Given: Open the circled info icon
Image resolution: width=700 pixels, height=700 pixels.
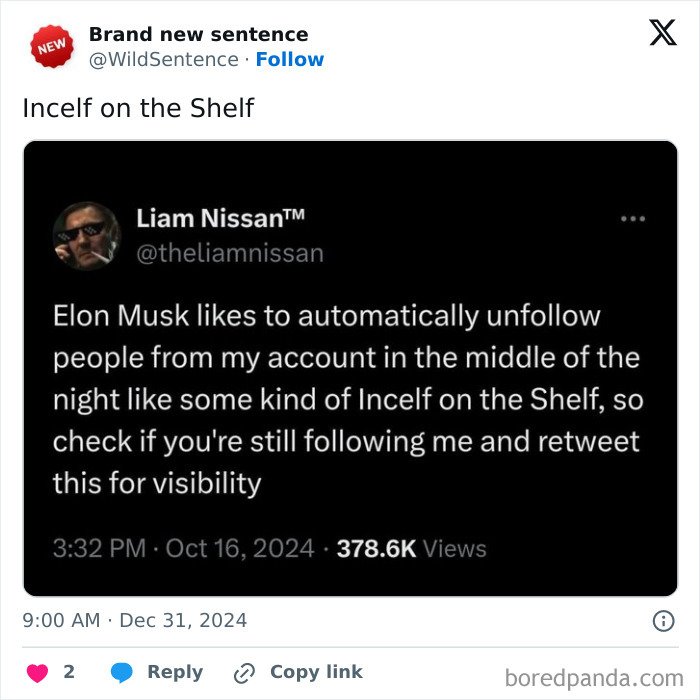Looking at the screenshot, I should click(x=663, y=621).
